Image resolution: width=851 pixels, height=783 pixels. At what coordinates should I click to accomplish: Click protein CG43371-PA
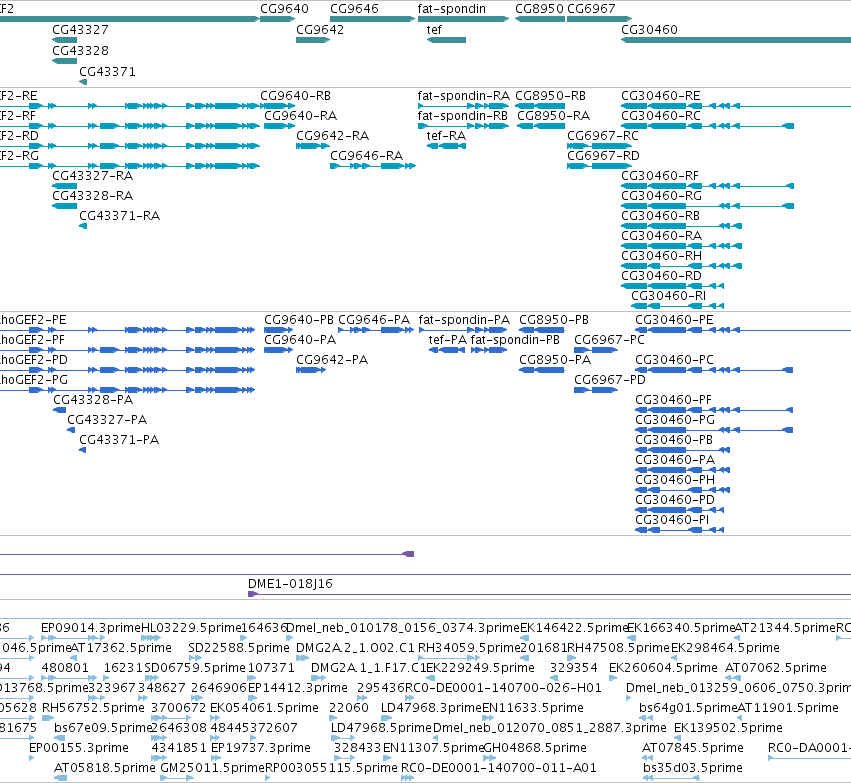pyautogui.click(x=119, y=440)
